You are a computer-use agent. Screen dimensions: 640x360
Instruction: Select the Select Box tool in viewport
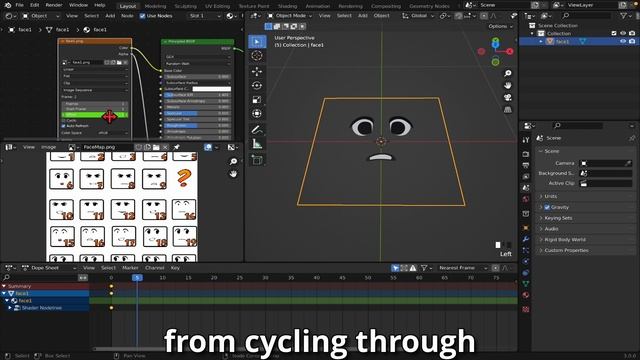click(x=257, y=42)
